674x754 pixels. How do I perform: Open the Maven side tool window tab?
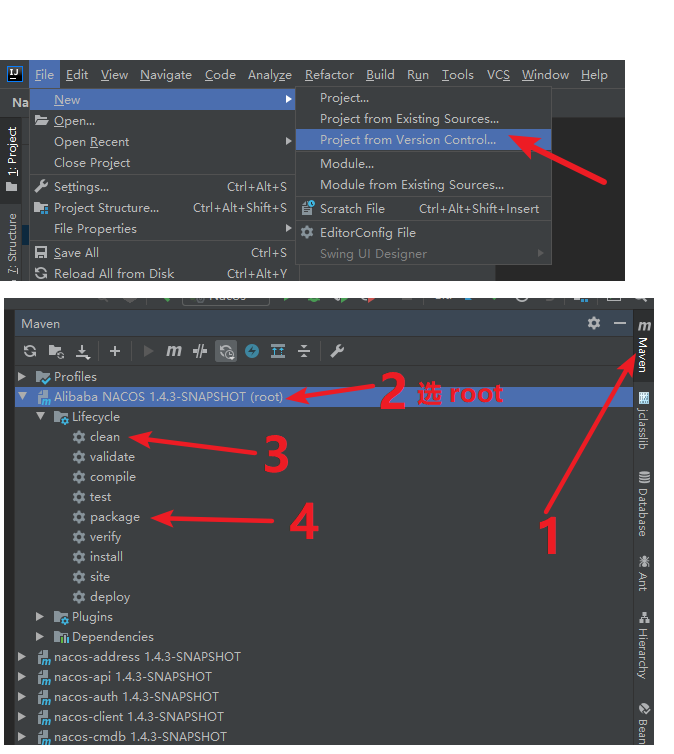[x=643, y=347]
